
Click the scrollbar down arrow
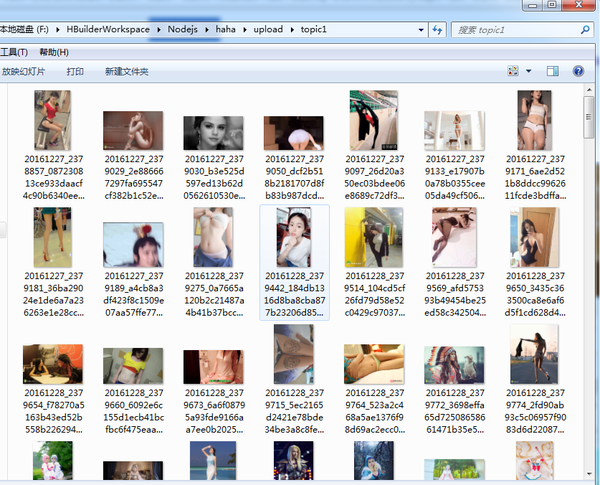click(589, 474)
